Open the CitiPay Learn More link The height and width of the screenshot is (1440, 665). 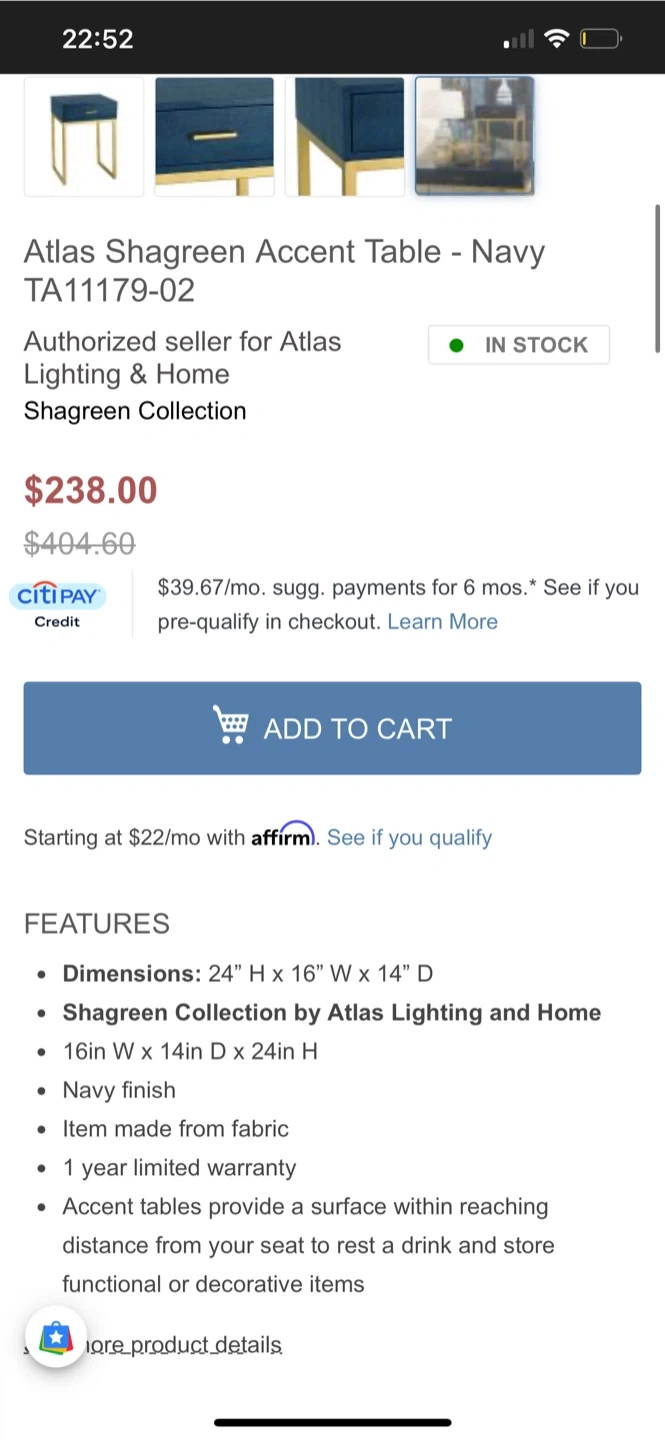[x=442, y=621]
